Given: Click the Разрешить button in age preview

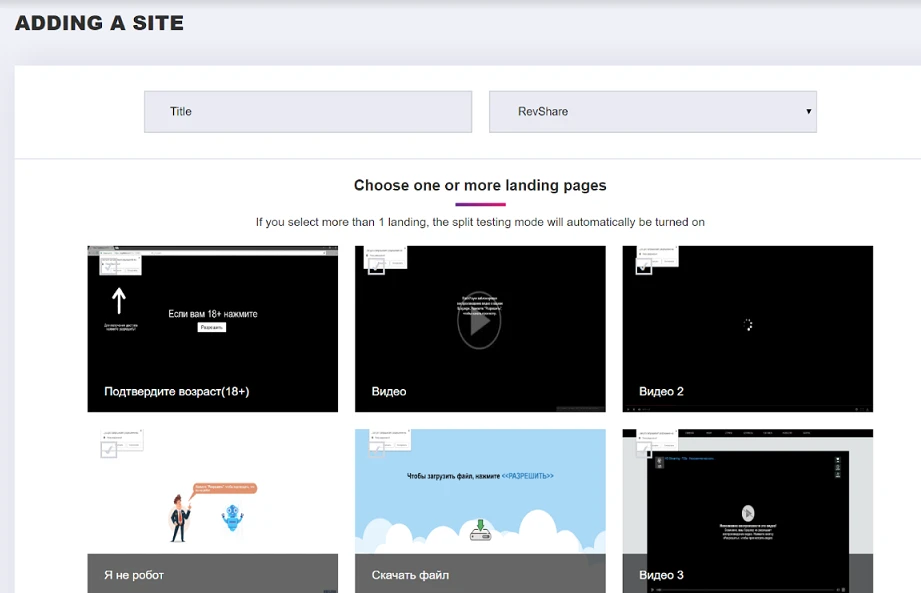Looking at the screenshot, I should 211,327.
